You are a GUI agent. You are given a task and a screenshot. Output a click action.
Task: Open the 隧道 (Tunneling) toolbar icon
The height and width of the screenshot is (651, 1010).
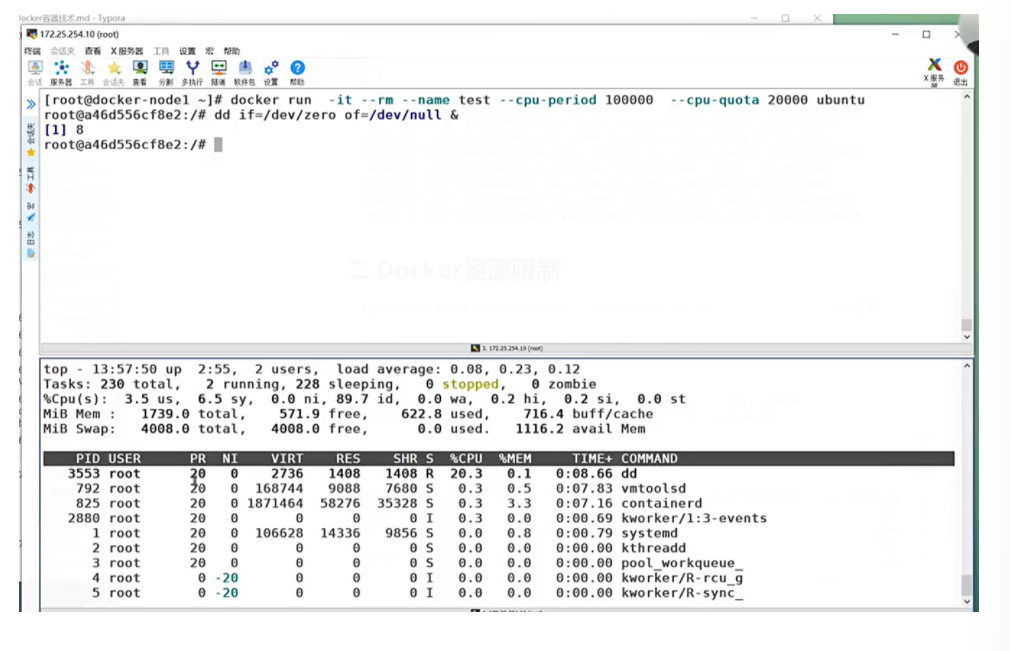pos(218,72)
